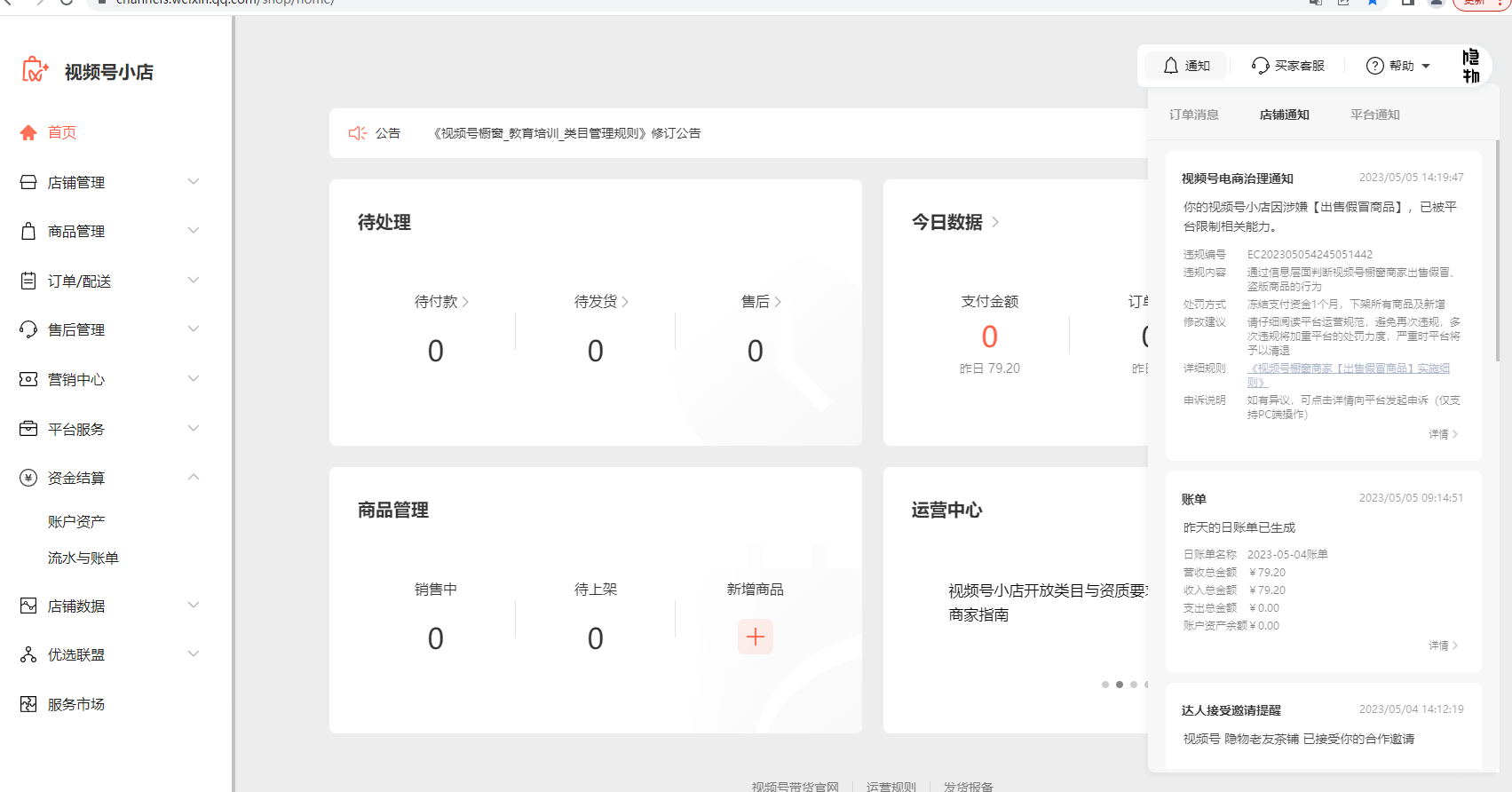Click the 公告 megaphone icon
The width and height of the screenshot is (1512, 792).
click(x=358, y=133)
